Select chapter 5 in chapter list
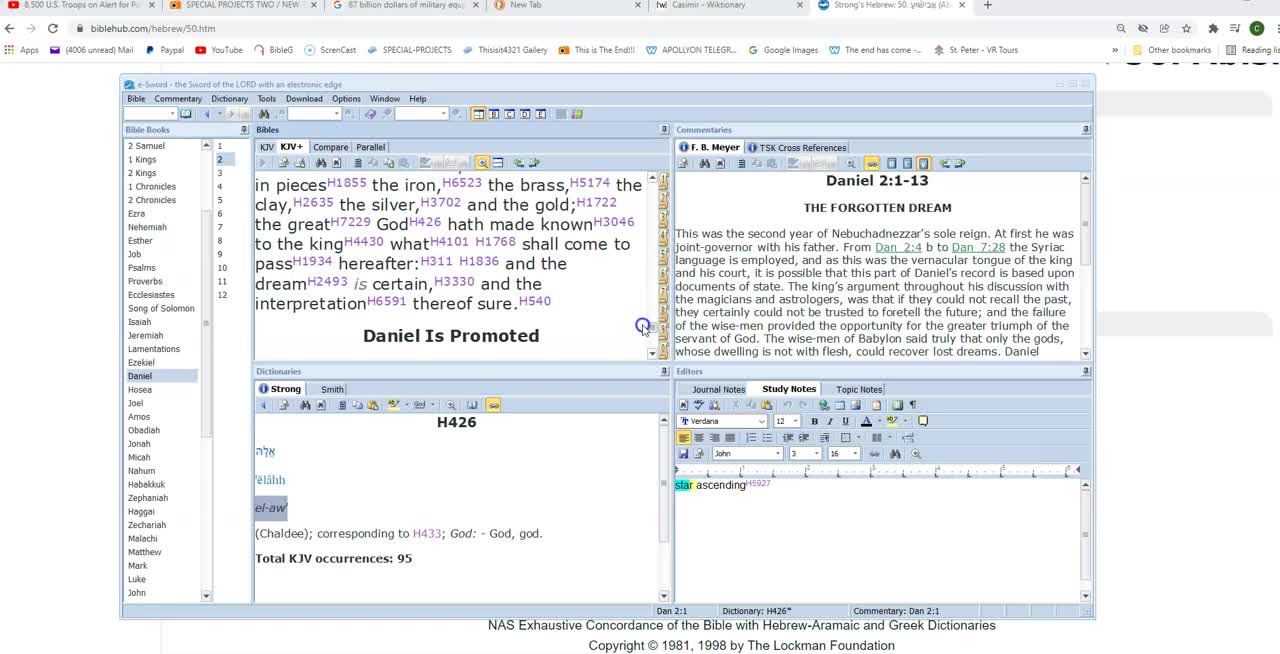 click(220, 200)
